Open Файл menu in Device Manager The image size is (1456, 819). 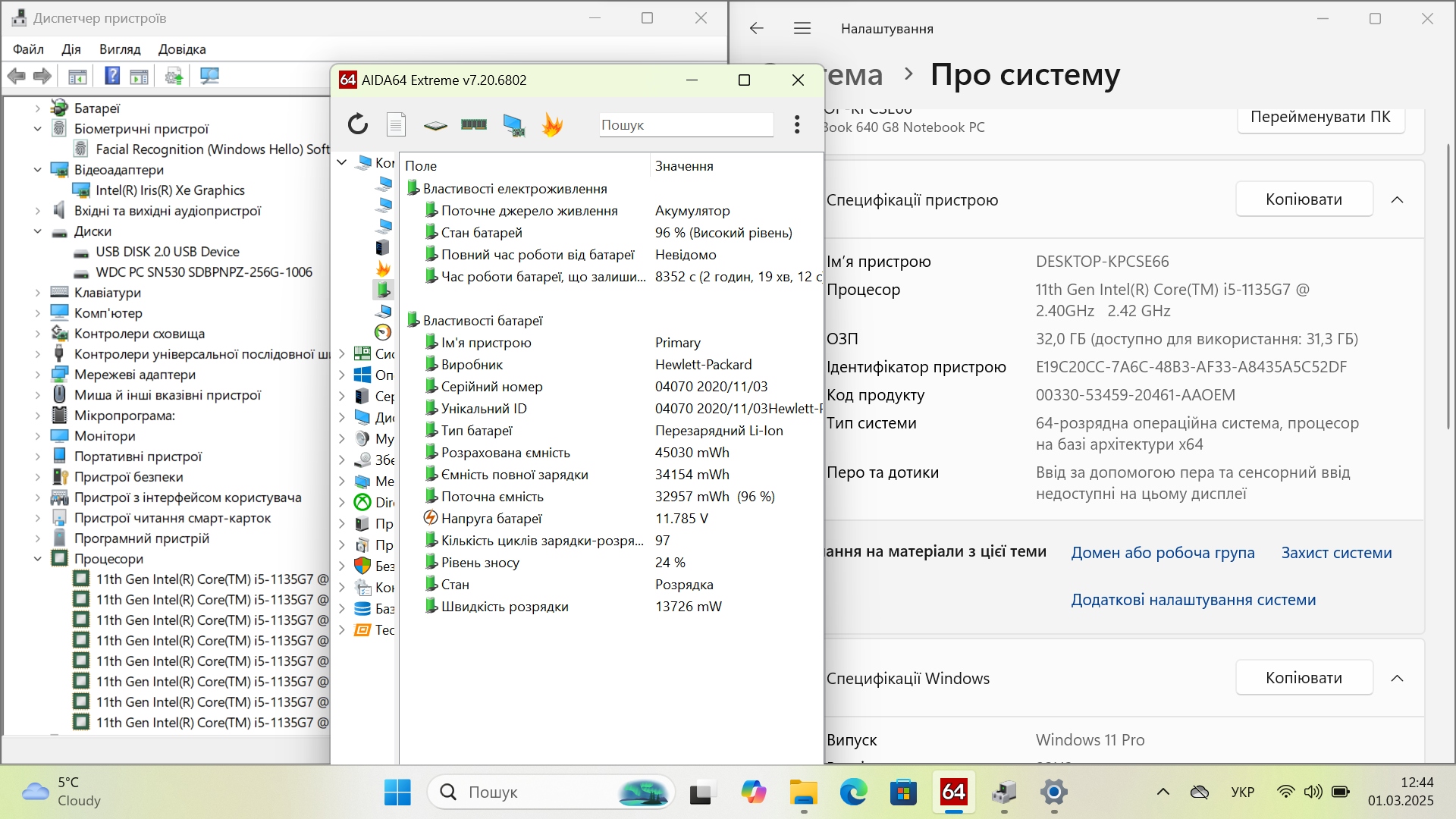(x=28, y=49)
